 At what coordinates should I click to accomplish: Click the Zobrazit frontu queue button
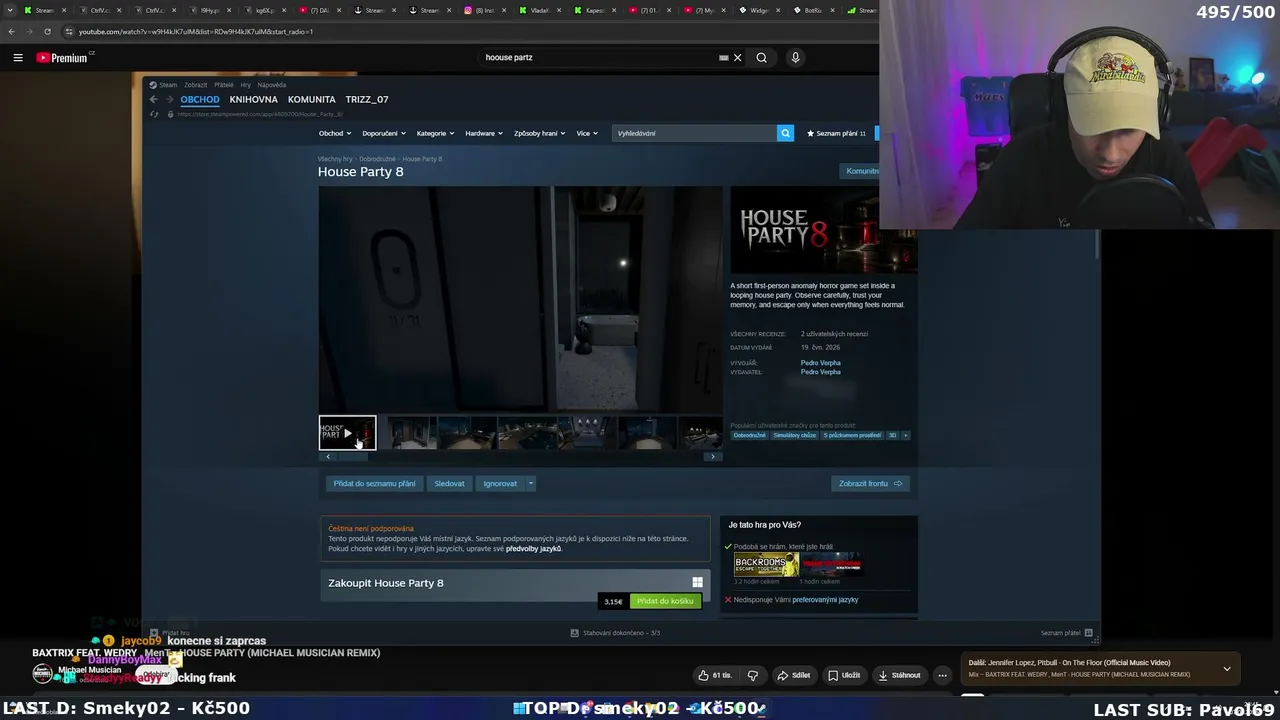click(x=870, y=484)
